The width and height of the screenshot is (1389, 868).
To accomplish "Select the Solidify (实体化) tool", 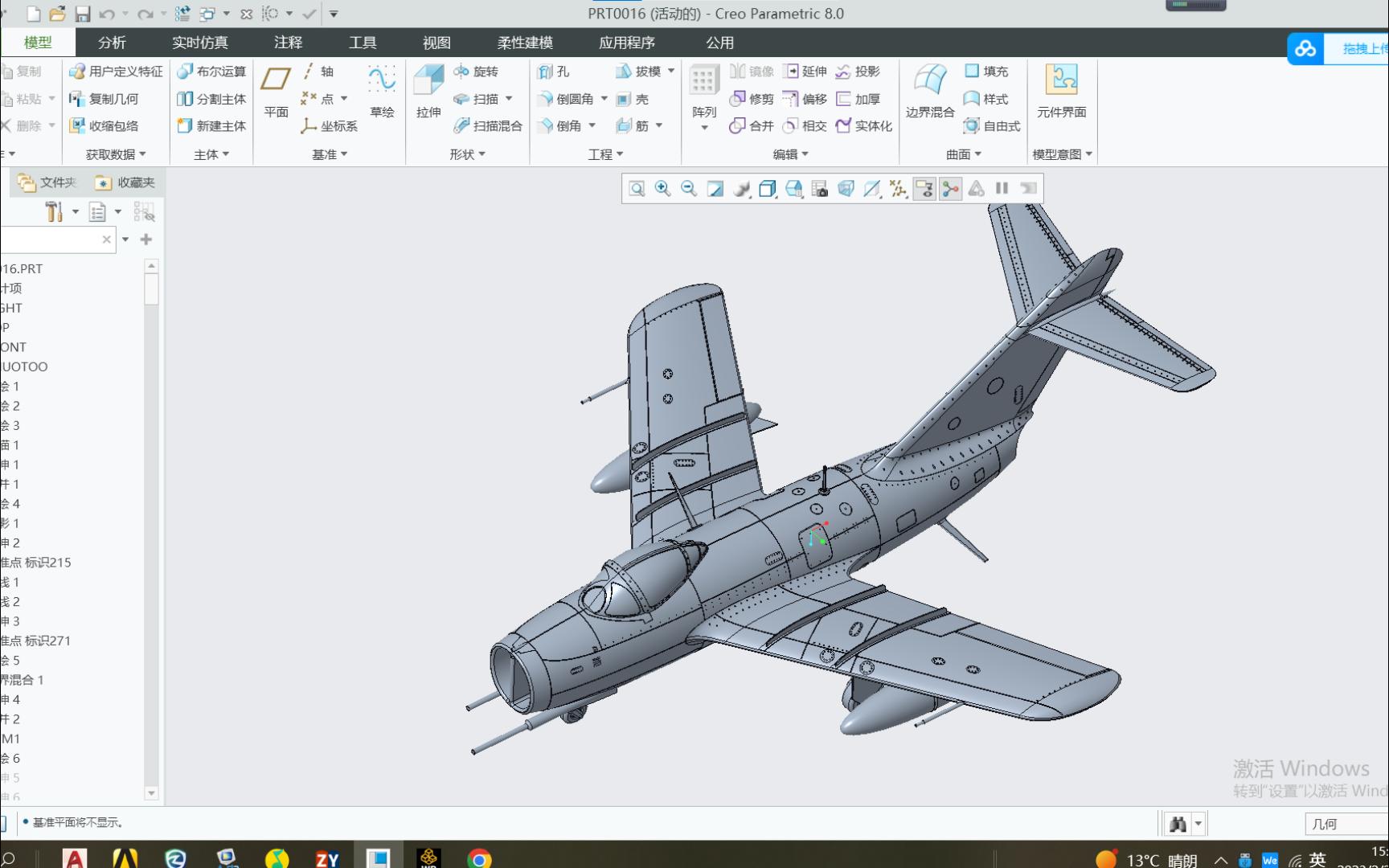I will [x=864, y=126].
